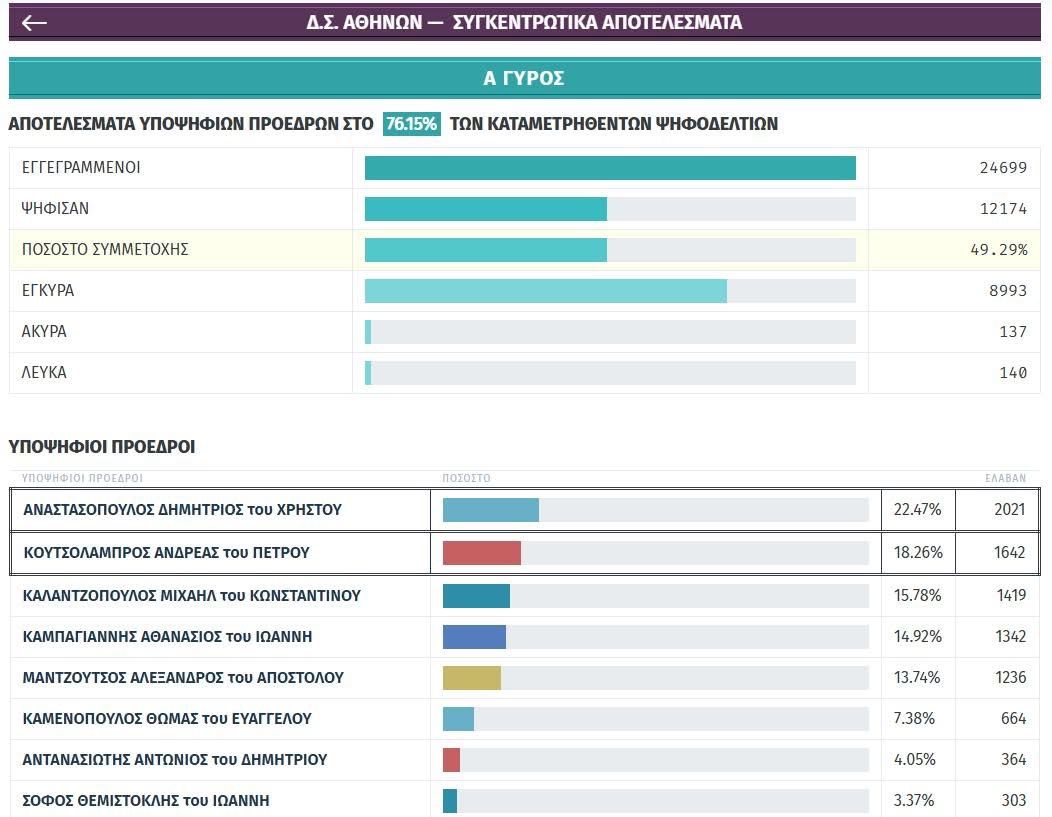Click the Δ.Σ. ΑΘΗΝΩΝ title bar

524,22
